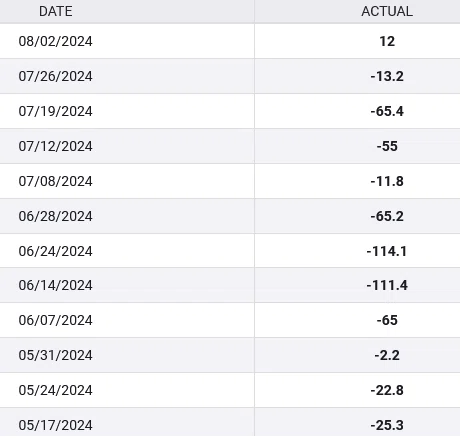460x438 pixels.
Task: Click the 06/24/2024 date entry
Action: 56,251
